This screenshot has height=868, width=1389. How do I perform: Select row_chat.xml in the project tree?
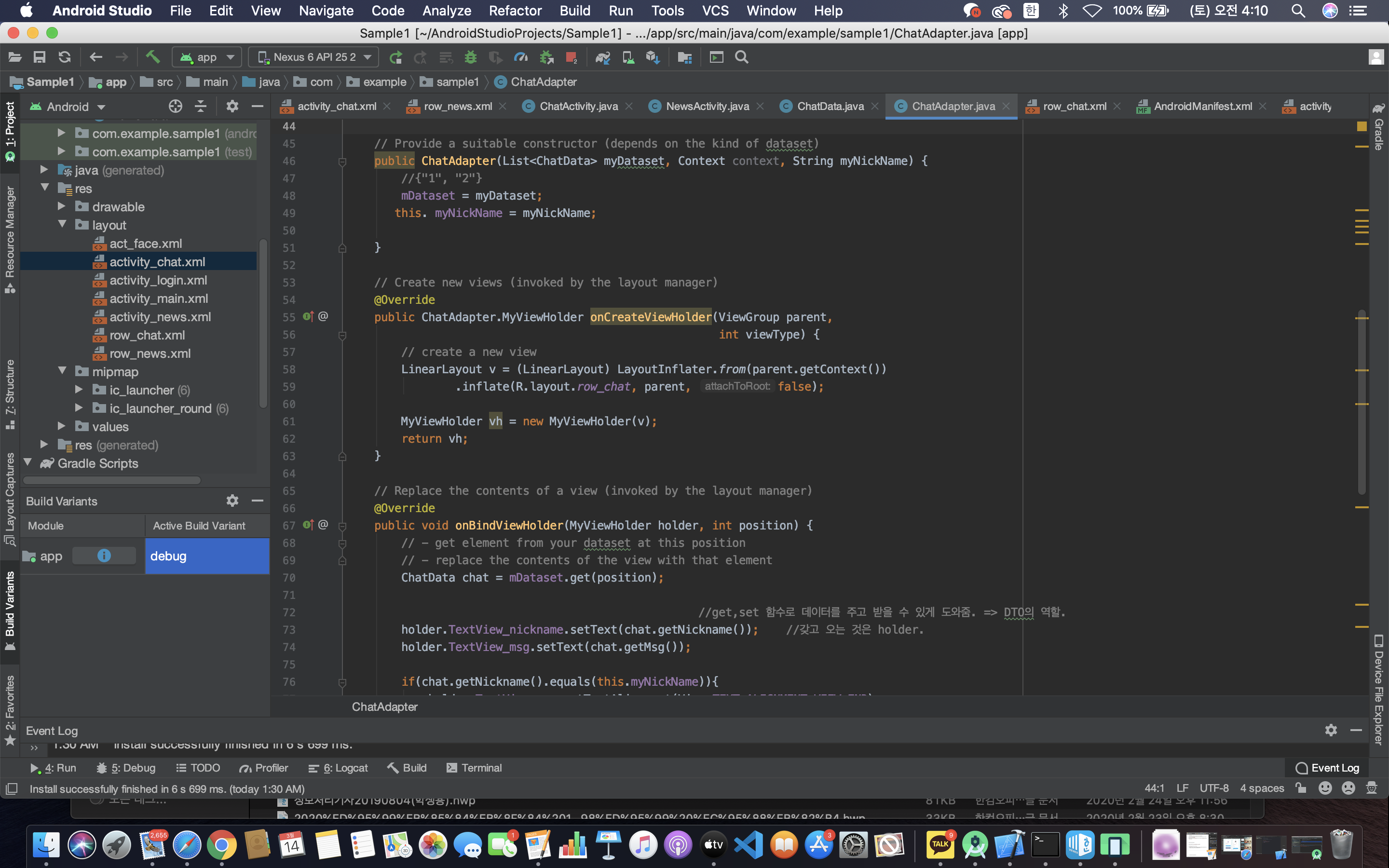[x=147, y=335]
